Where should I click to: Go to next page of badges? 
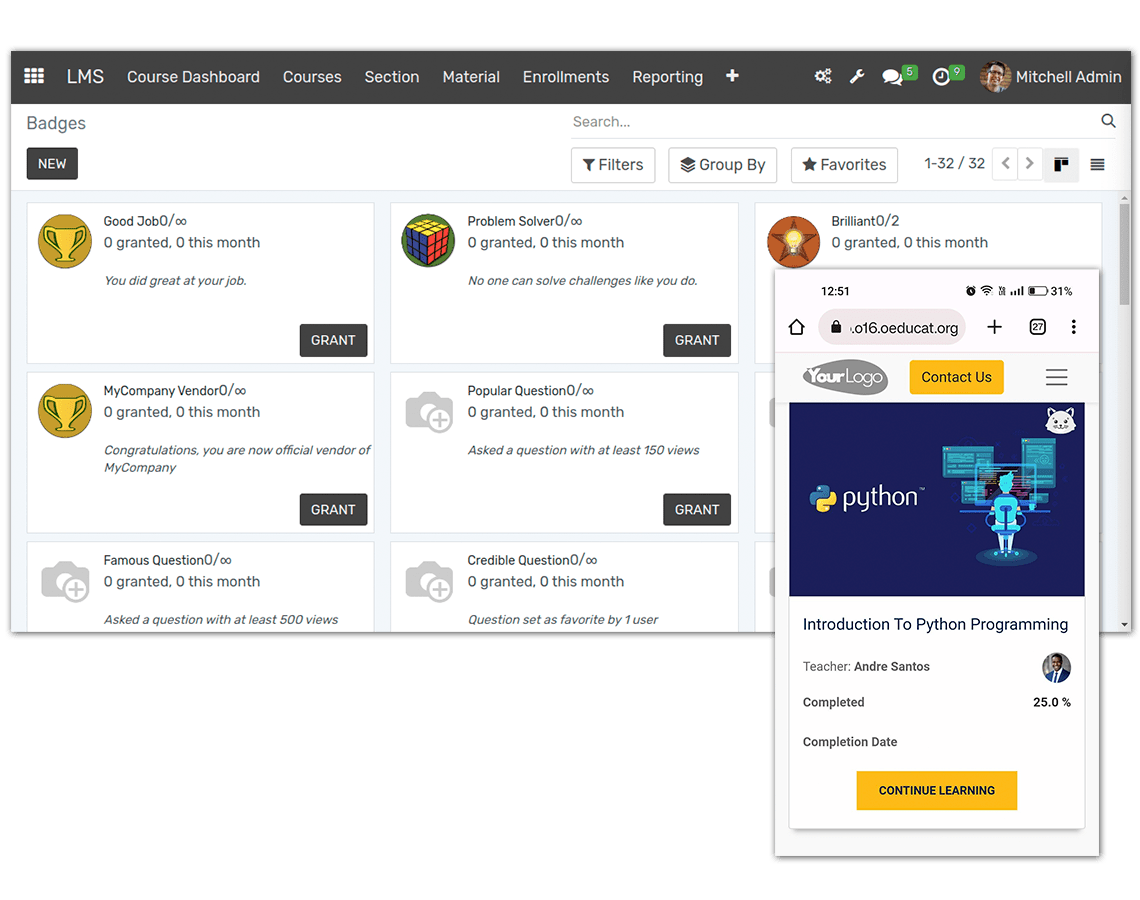tap(1029, 164)
